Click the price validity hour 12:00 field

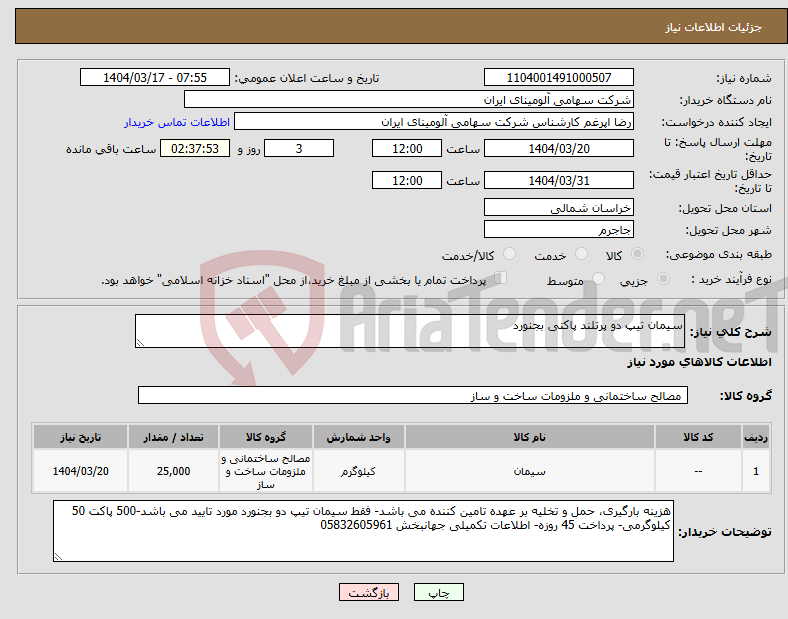407,180
